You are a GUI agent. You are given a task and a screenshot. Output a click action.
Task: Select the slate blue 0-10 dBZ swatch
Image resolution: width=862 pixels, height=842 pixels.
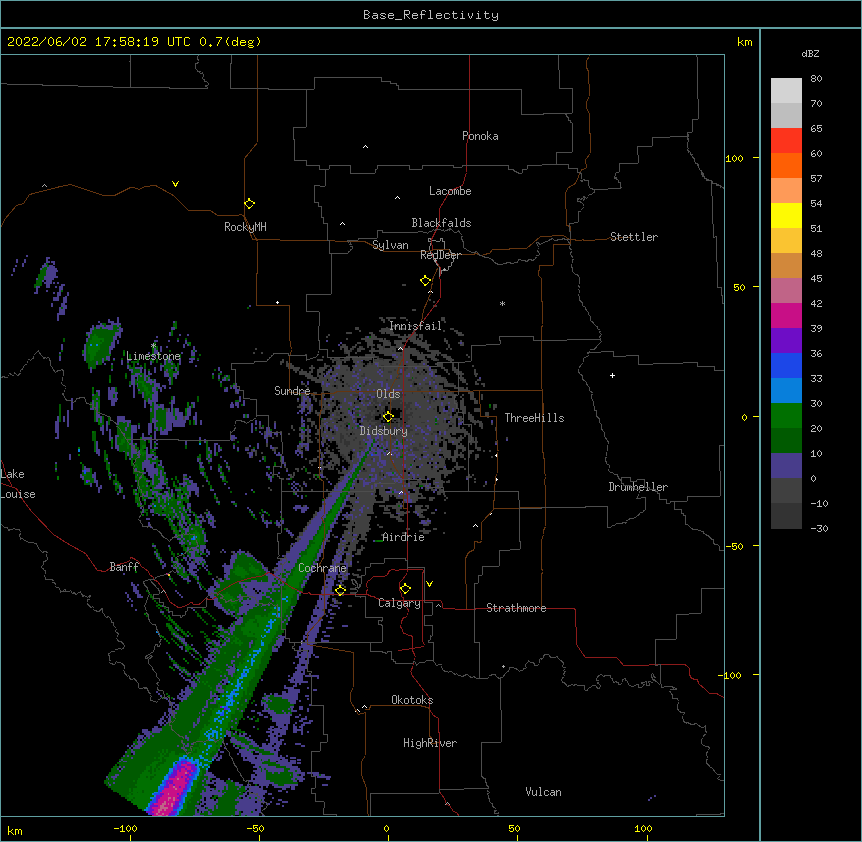[786, 466]
